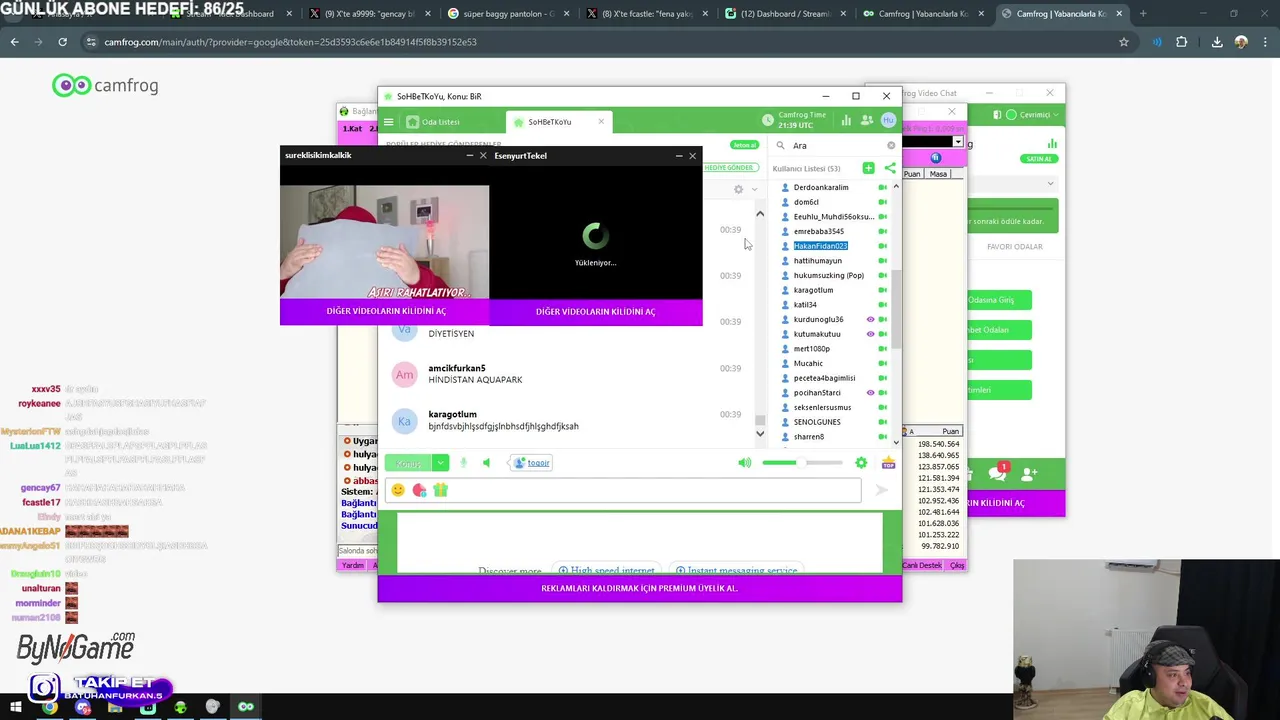
Task: Open the hamburger menu in Camfrog room window
Action: point(389,122)
